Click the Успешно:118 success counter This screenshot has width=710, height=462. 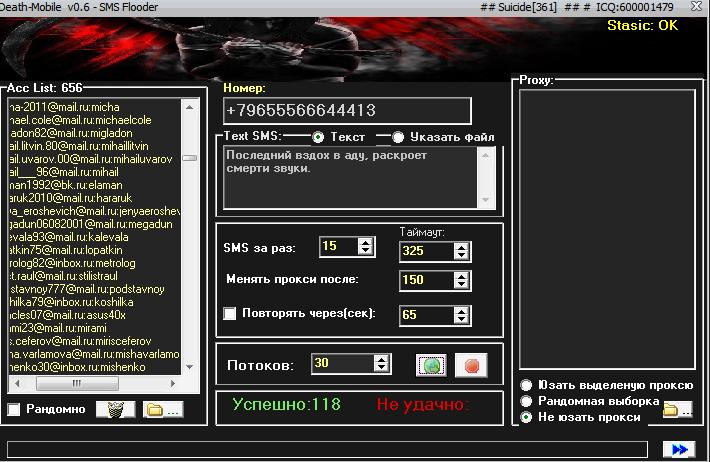[286, 404]
